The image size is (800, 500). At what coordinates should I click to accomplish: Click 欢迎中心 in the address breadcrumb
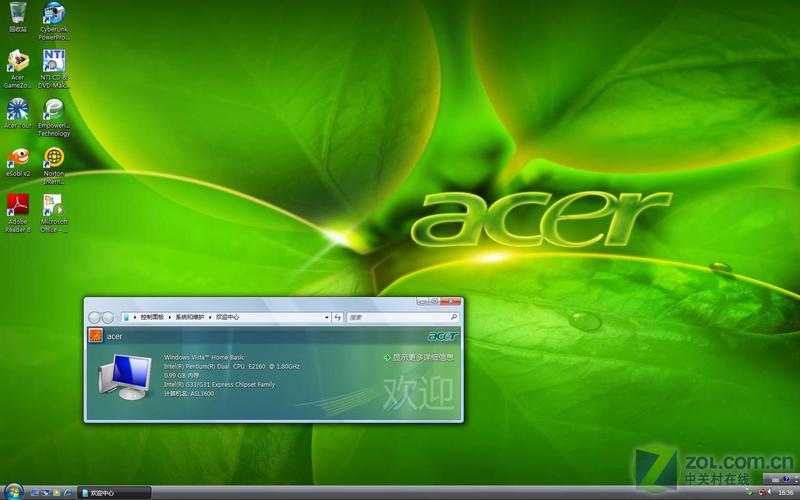pyautogui.click(x=227, y=317)
